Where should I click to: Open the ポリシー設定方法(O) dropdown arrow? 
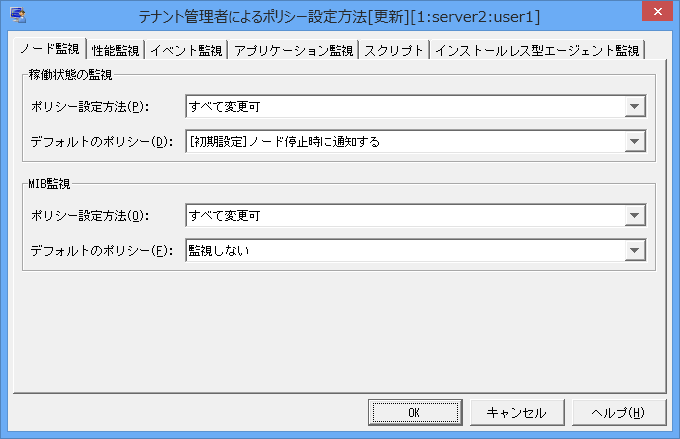[634, 216]
